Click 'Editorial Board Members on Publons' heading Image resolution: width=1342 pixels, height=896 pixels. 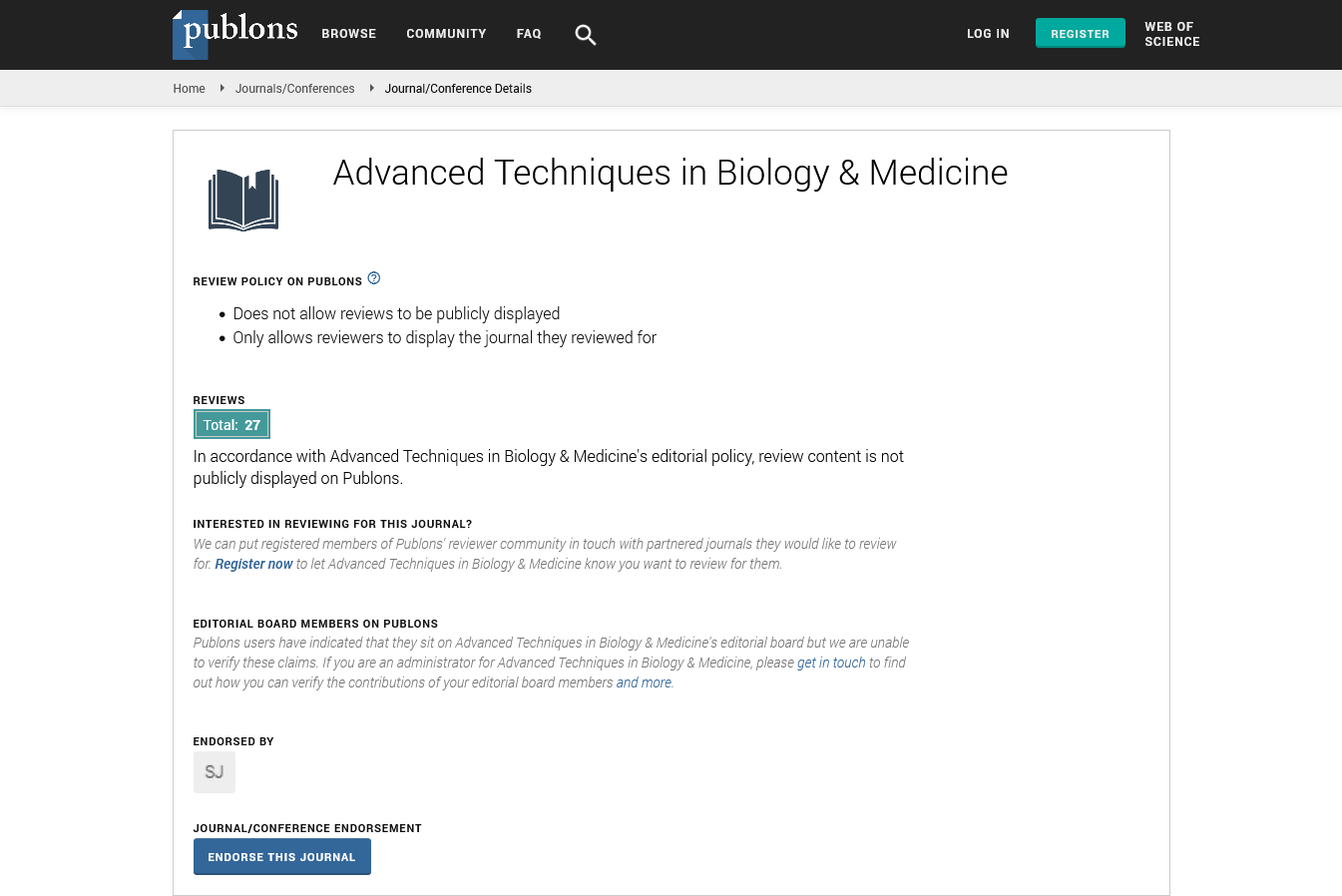(x=315, y=624)
